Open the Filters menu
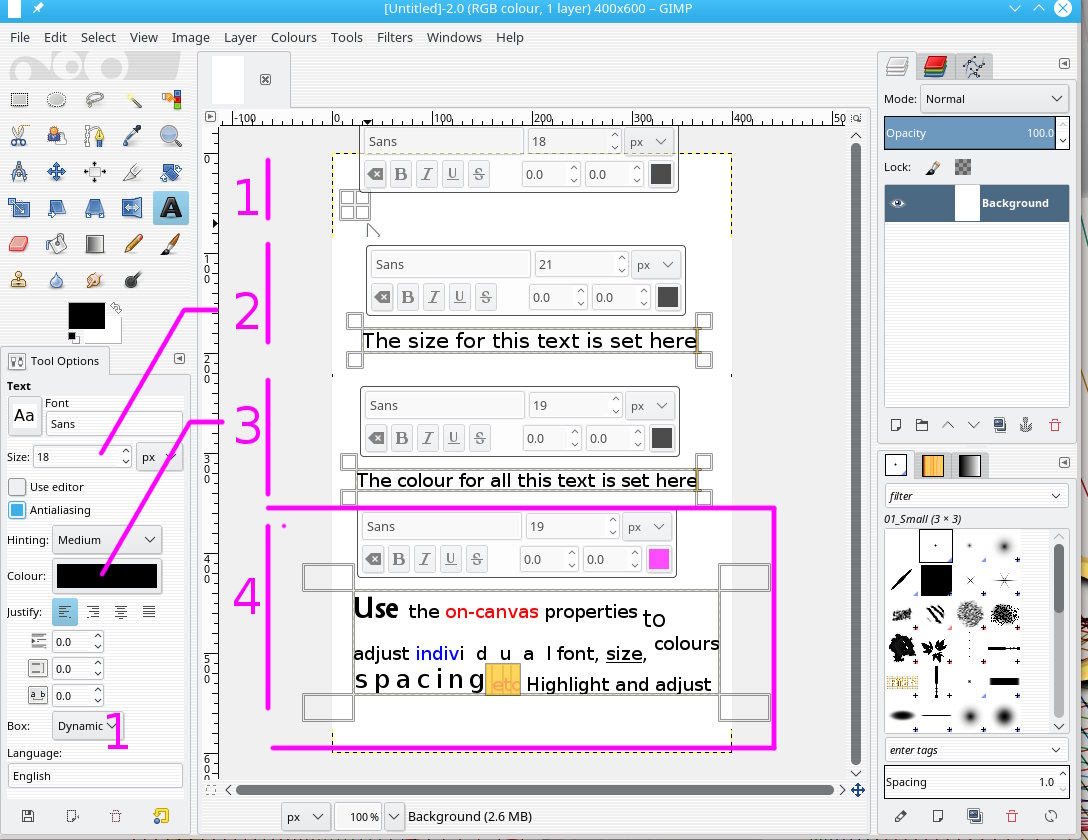Image resolution: width=1088 pixels, height=840 pixels. tap(395, 37)
